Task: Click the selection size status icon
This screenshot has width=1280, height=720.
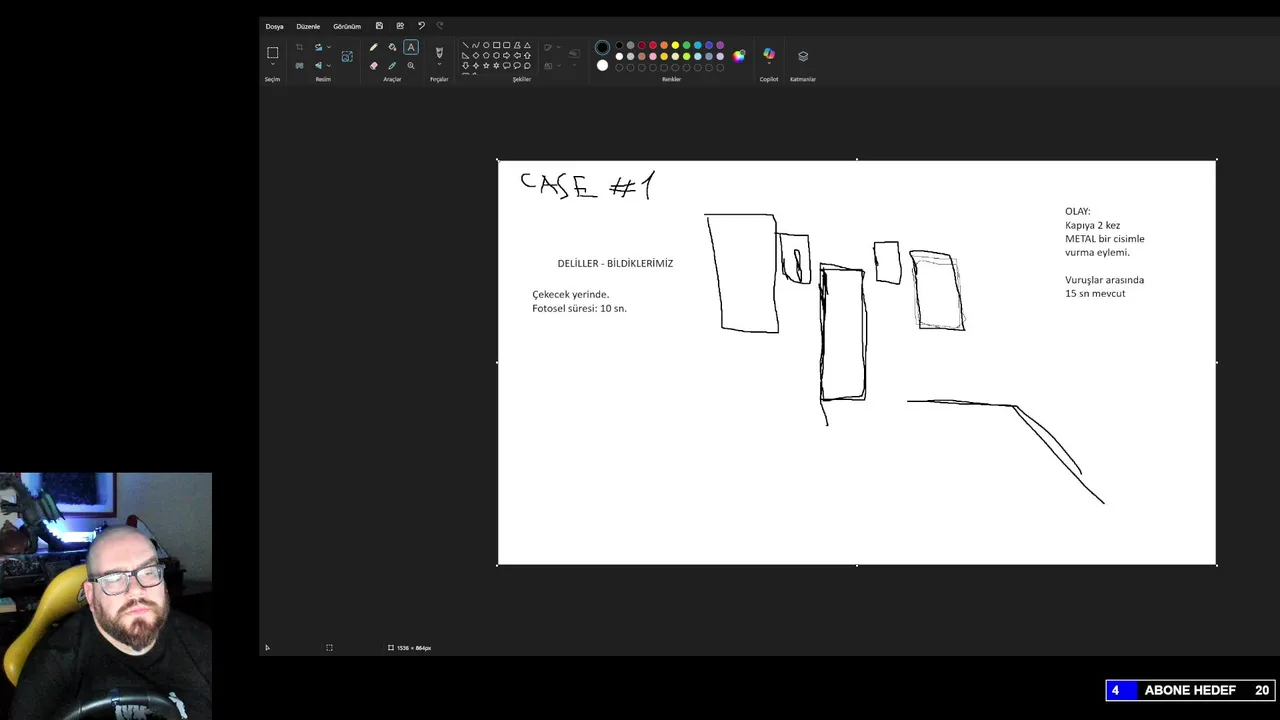Action: (x=329, y=648)
